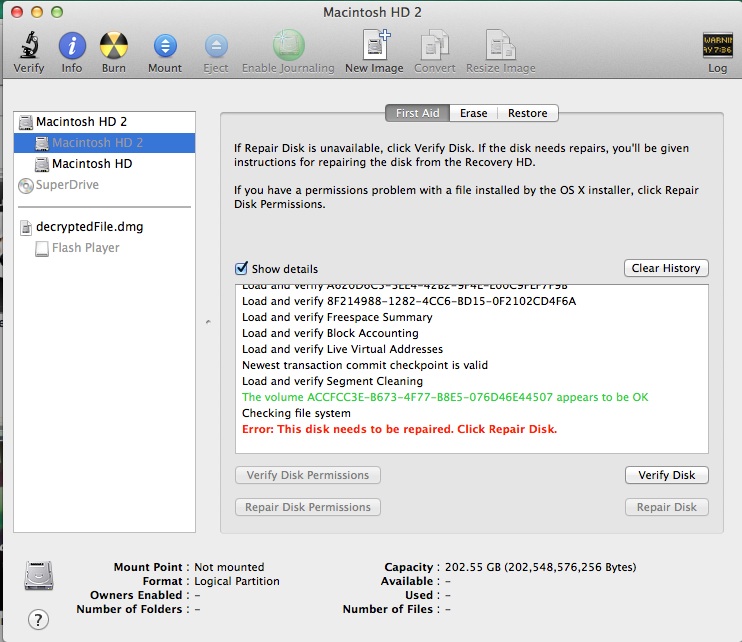
Task: Click Newest transaction commit checkpoint line
Action: click(x=365, y=365)
